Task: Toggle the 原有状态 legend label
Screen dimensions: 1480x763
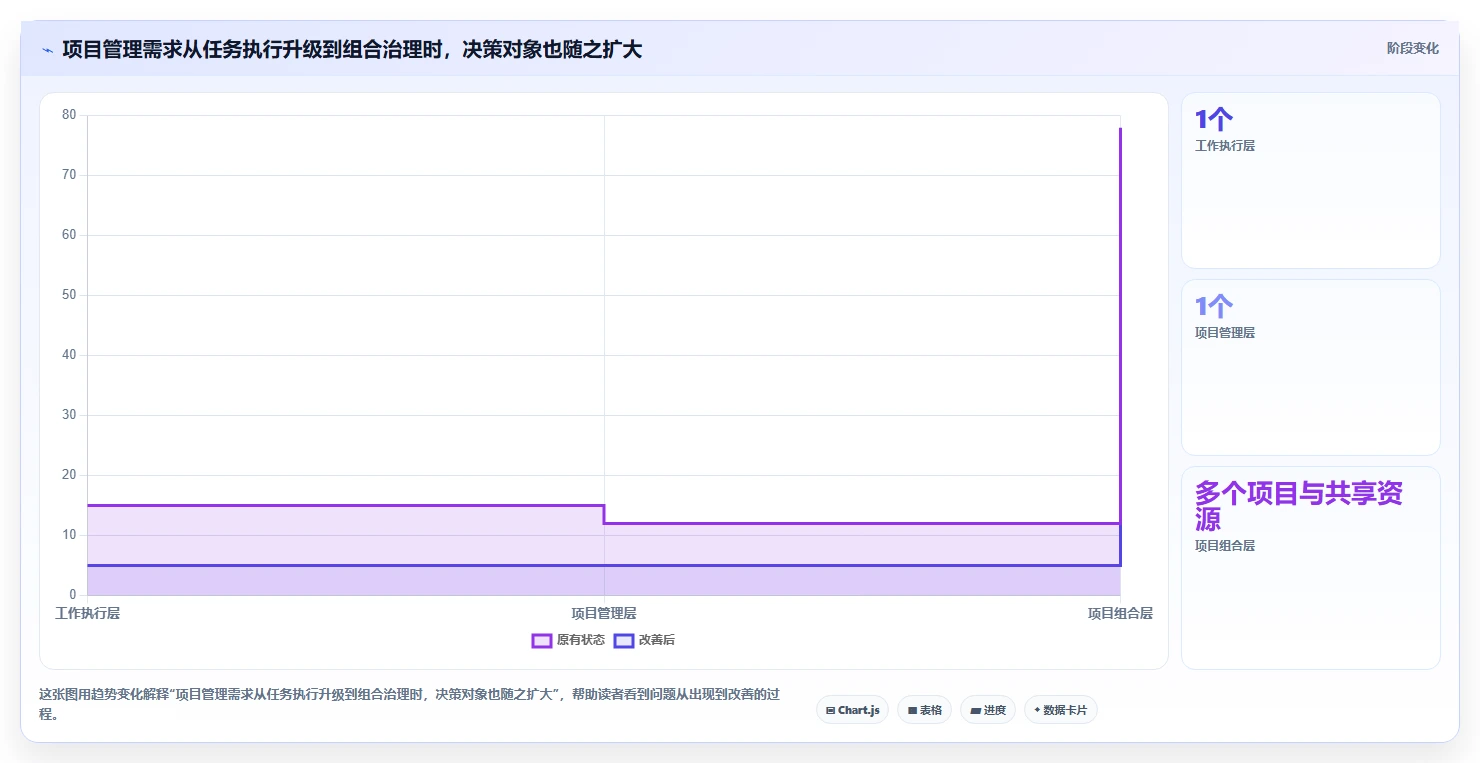Action: click(581, 640)
